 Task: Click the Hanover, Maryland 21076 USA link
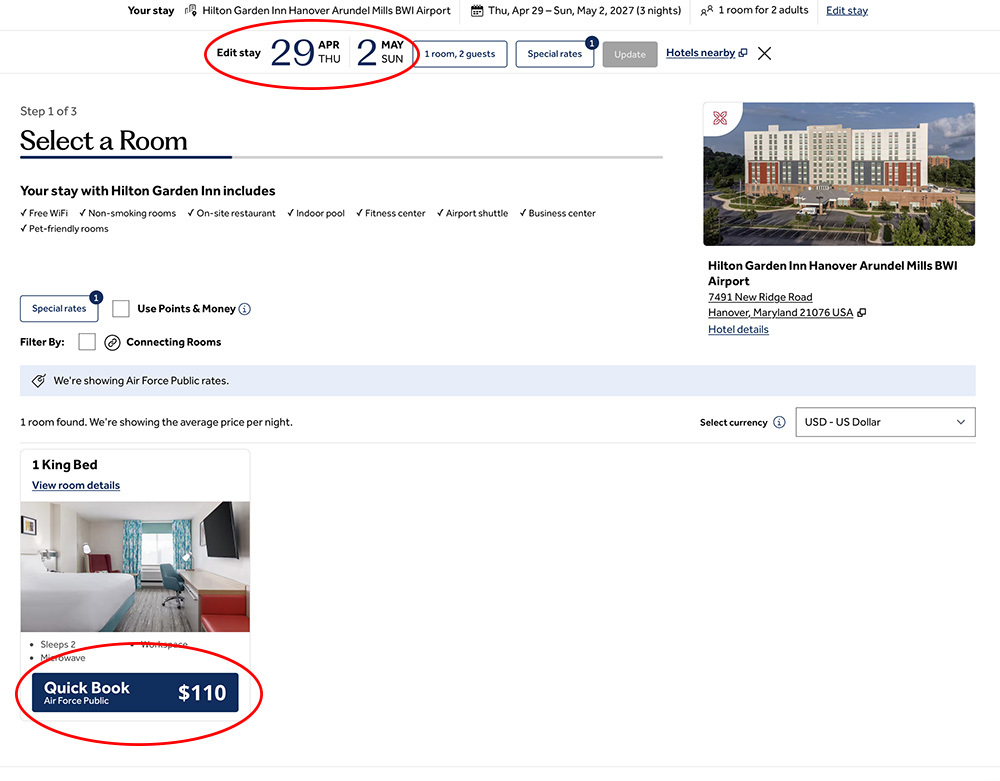point(780,313)
